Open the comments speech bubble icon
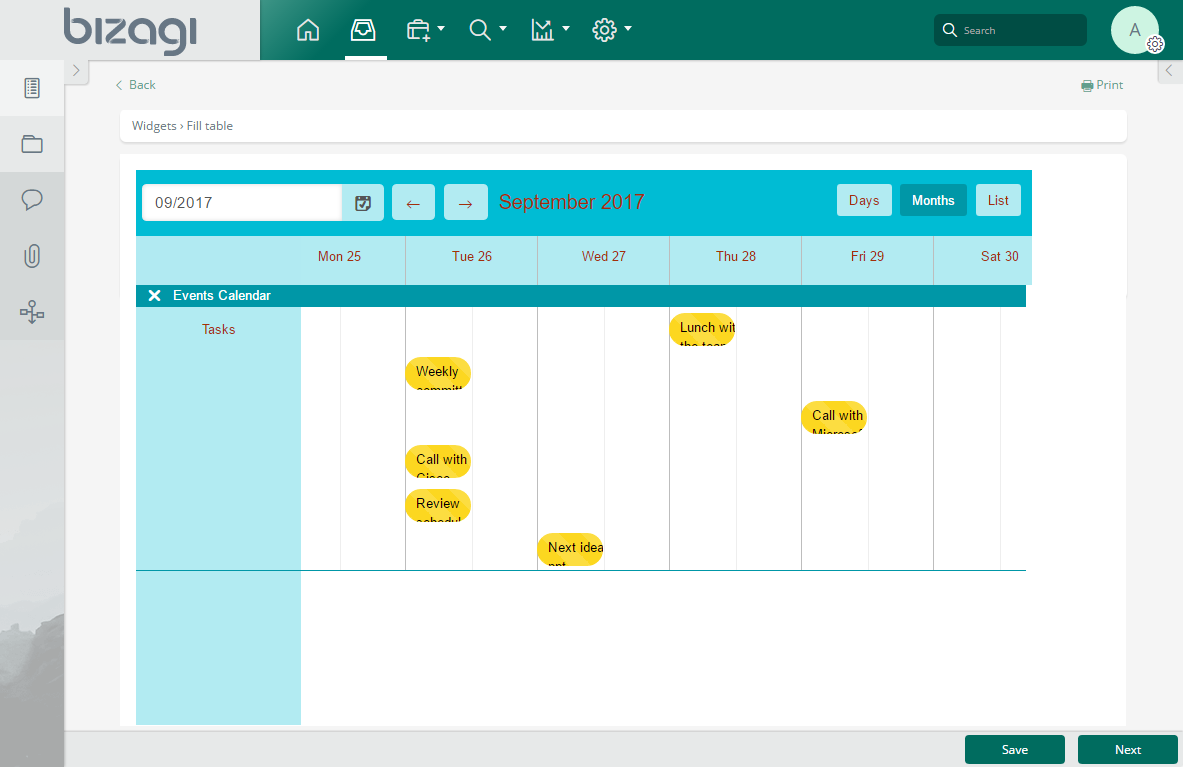The height and width of the screenshot is (767, 1183). [x=32, y=200]
